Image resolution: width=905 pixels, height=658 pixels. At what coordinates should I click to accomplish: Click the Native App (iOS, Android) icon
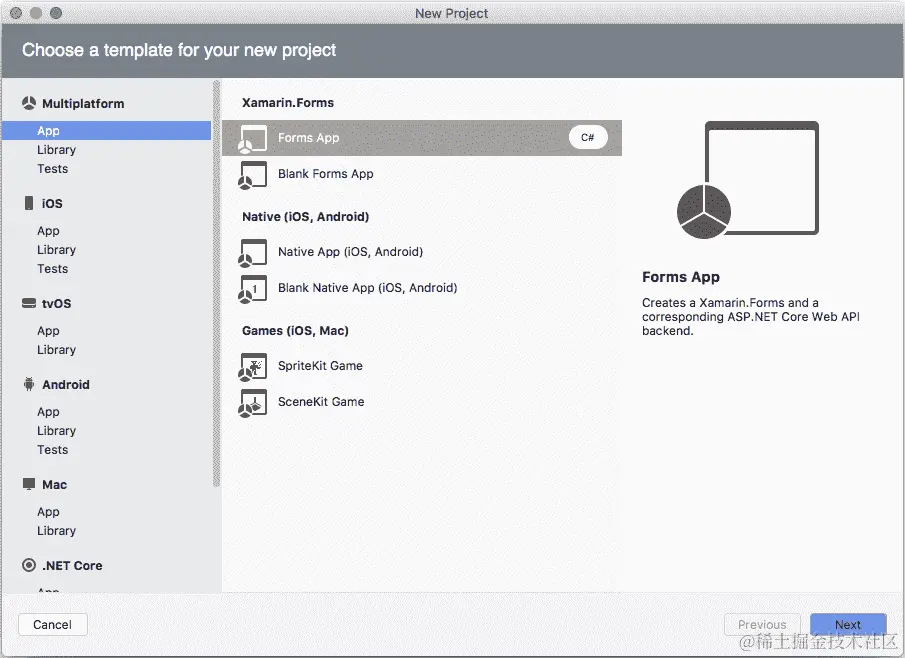252,253
